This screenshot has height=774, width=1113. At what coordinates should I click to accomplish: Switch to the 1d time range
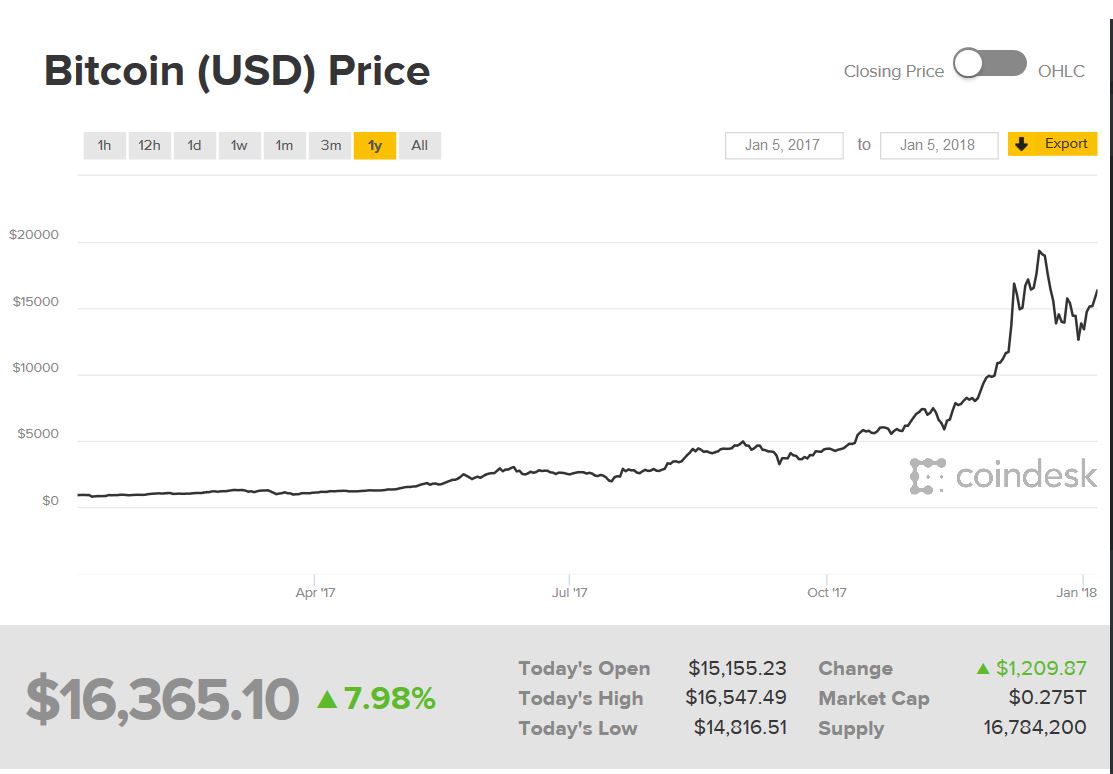(194, 146)
